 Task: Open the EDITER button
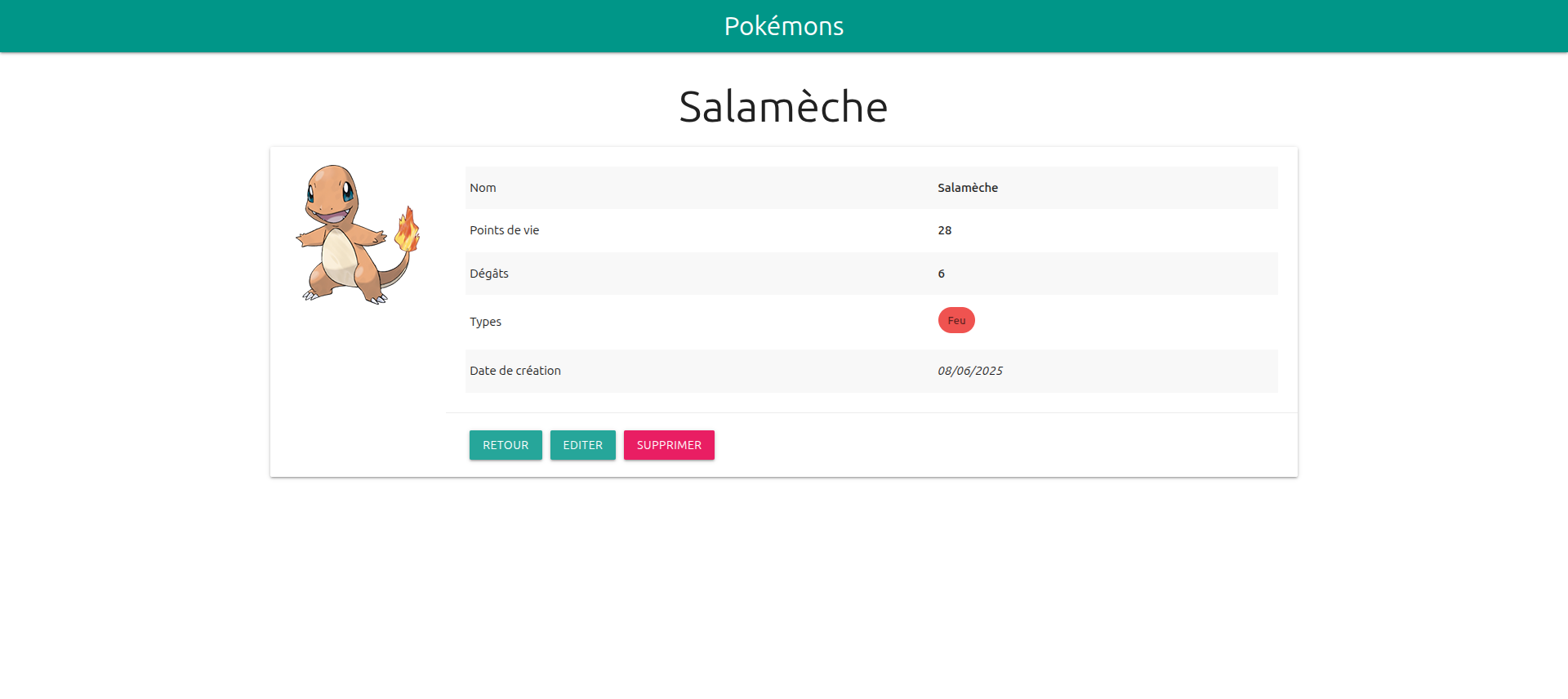(x=583, y=445)
